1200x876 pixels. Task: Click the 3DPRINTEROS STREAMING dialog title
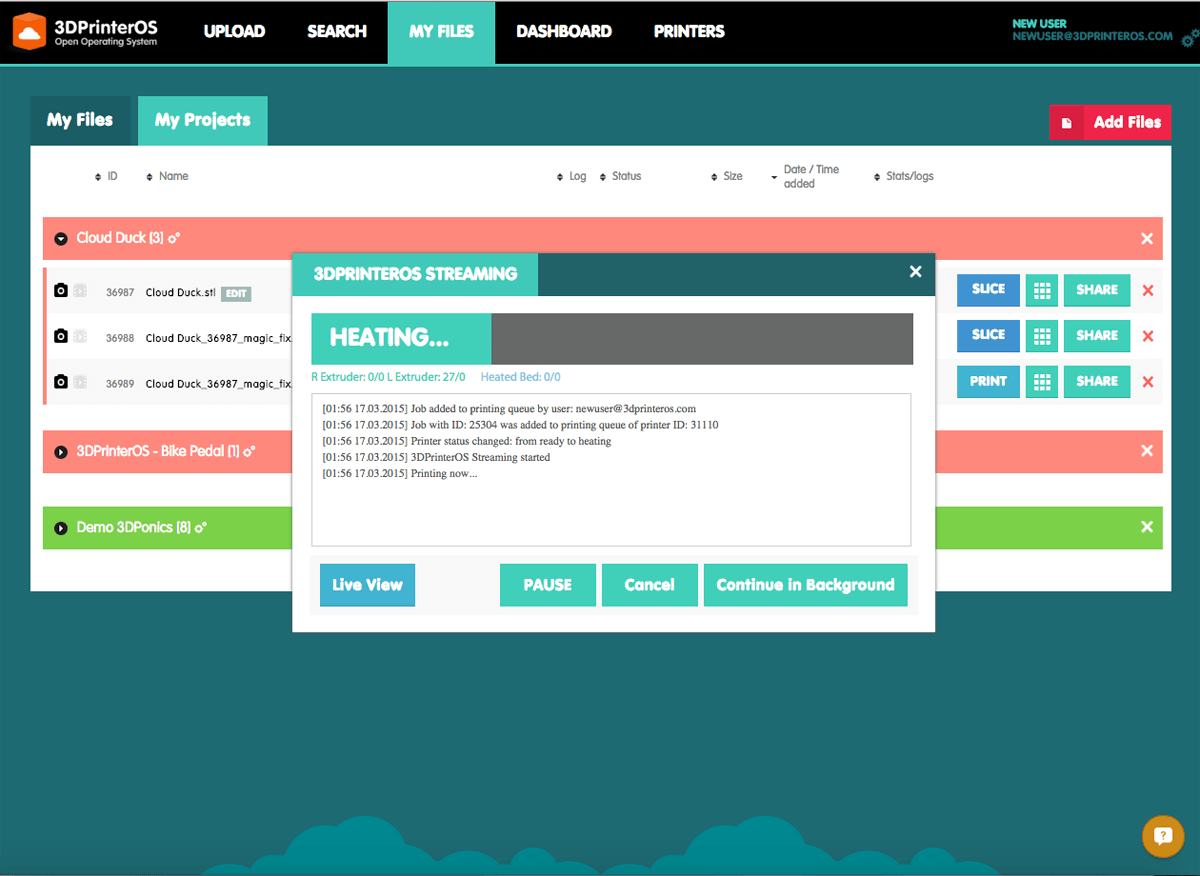(x=415, y=274)
